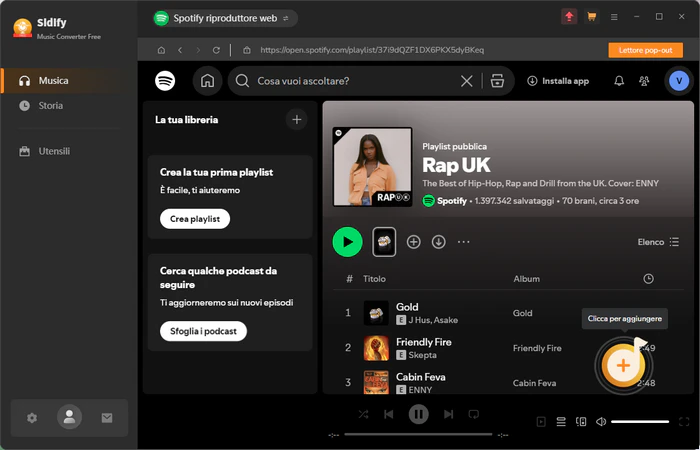Skip to previous track

tap(389, 414)
